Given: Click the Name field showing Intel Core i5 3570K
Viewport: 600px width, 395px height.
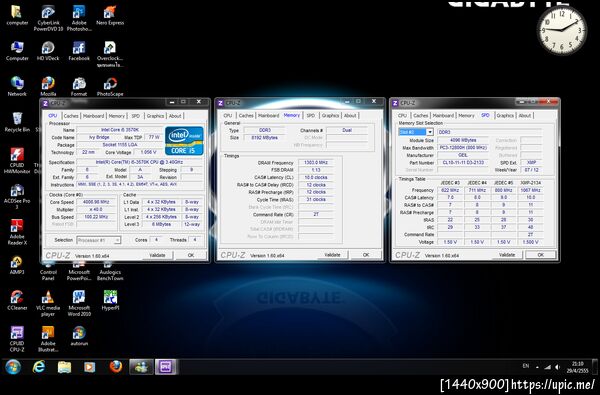Looking at the screenshot, I should (119, 130).
